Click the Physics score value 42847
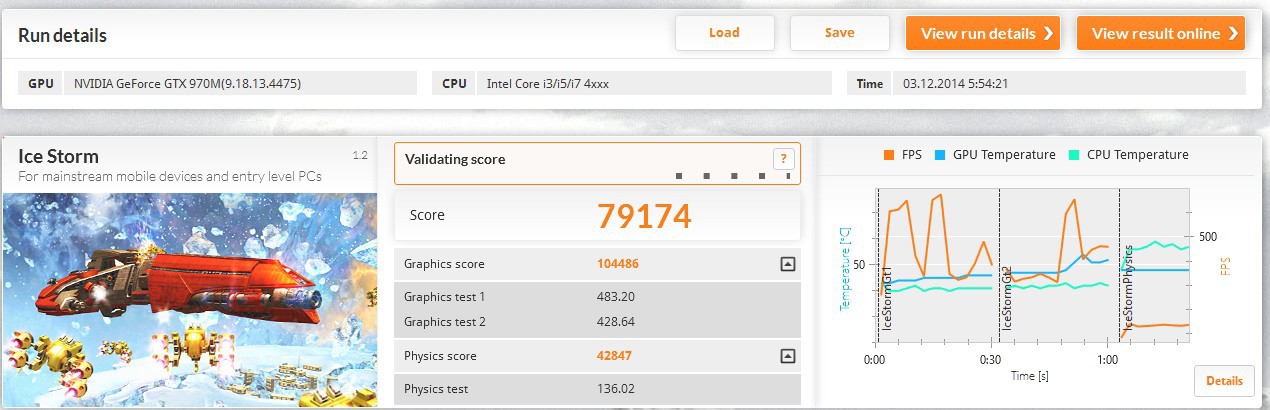 tap(614, 356)
